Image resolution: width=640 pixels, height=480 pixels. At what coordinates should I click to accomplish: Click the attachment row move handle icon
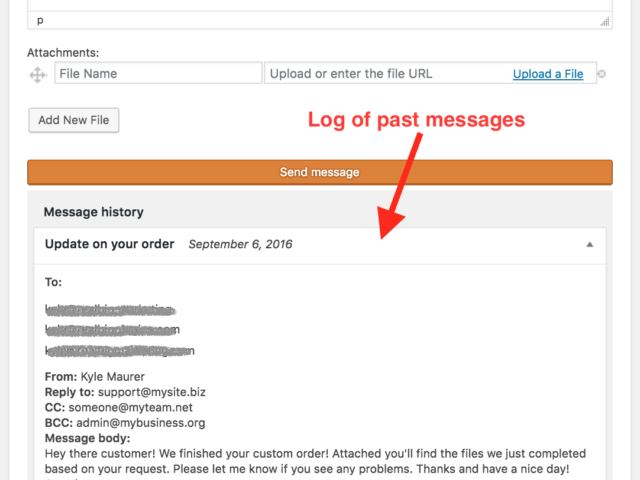38,75
